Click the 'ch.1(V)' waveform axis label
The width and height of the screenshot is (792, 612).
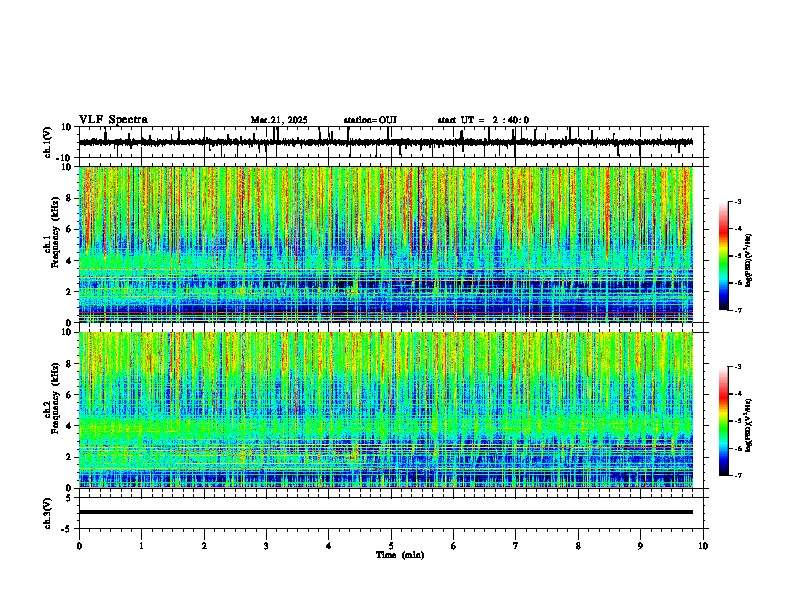(x=48, y=142)
